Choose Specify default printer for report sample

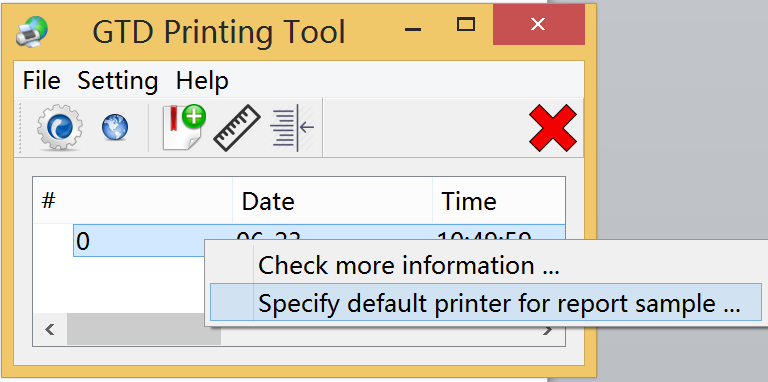(x=486, y=302)
